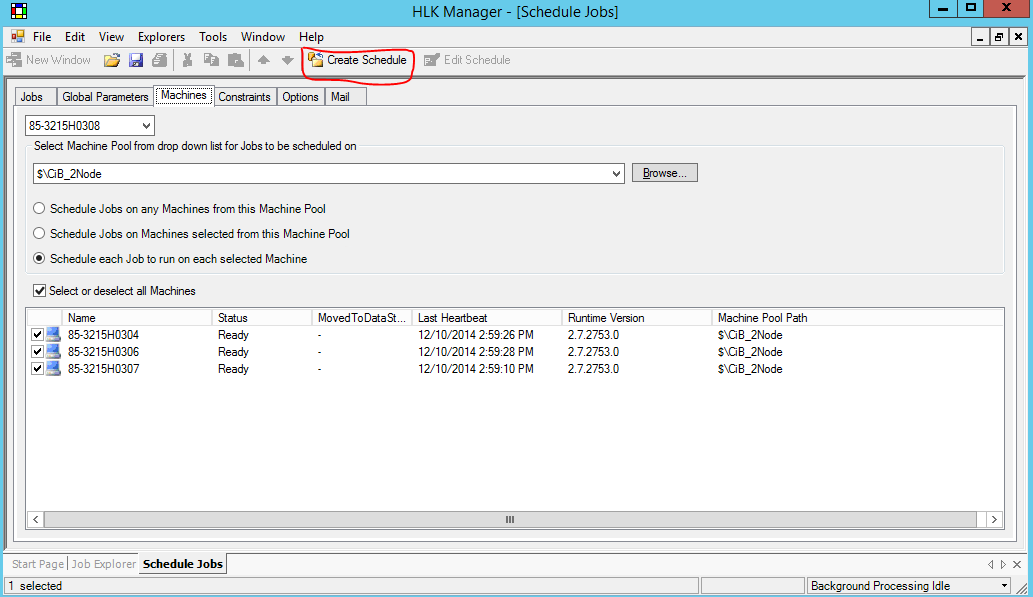Open the Window menu

(x=263, y=37)
